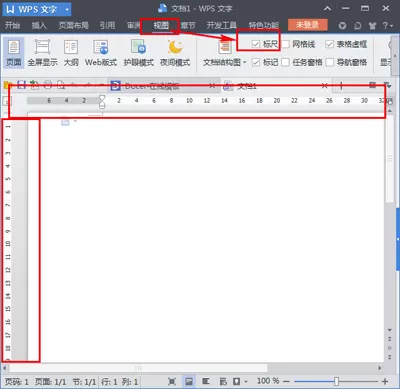
Task: Click the print icon in quick toolbar
Action: [x=48, y=85]
